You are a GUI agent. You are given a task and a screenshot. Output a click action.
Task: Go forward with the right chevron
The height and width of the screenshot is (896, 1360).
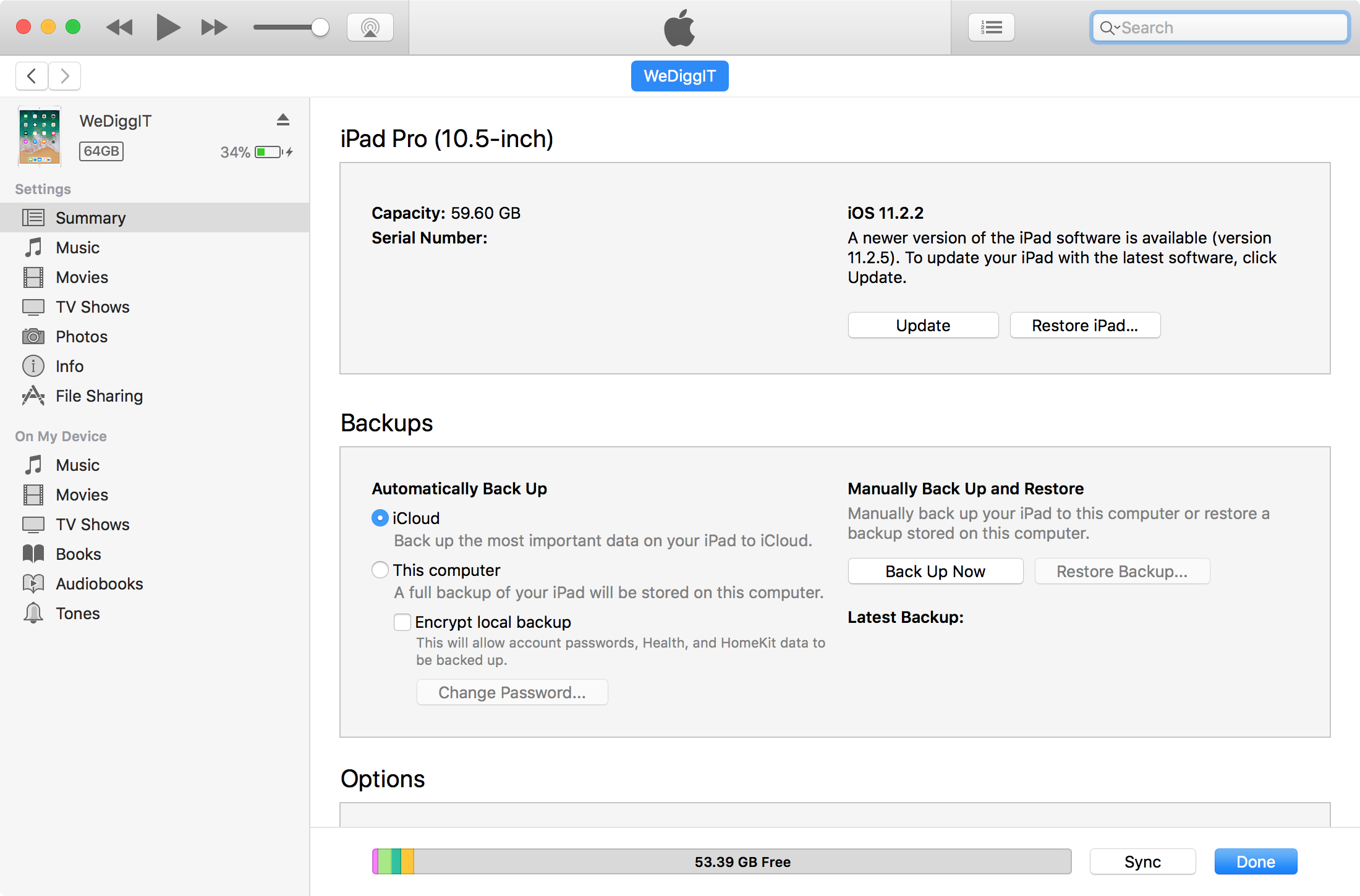(x=64, y=76)
